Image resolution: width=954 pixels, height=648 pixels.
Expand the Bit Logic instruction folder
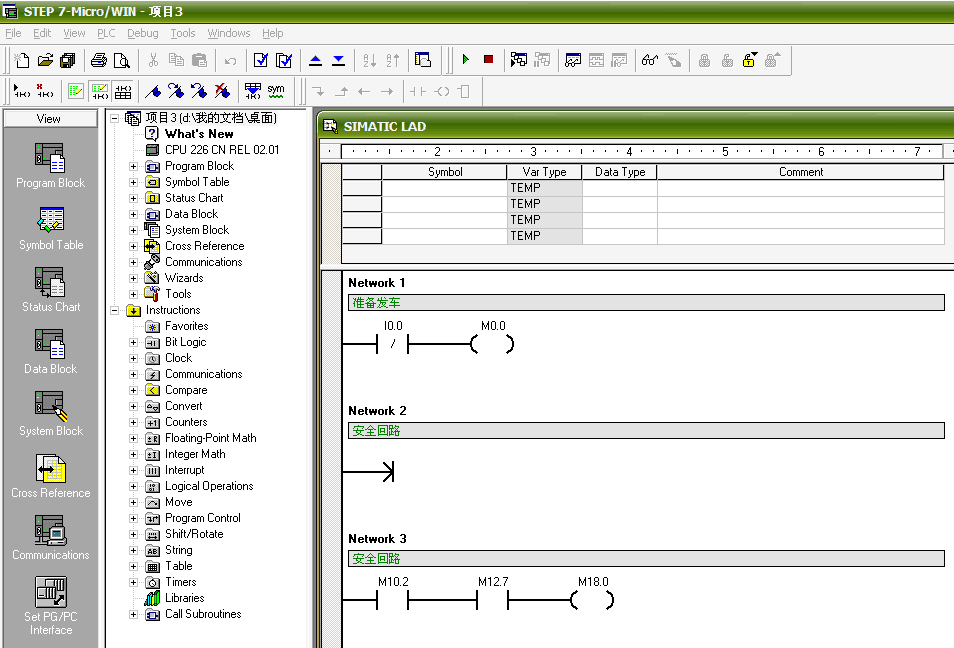(x=134, y=342)
